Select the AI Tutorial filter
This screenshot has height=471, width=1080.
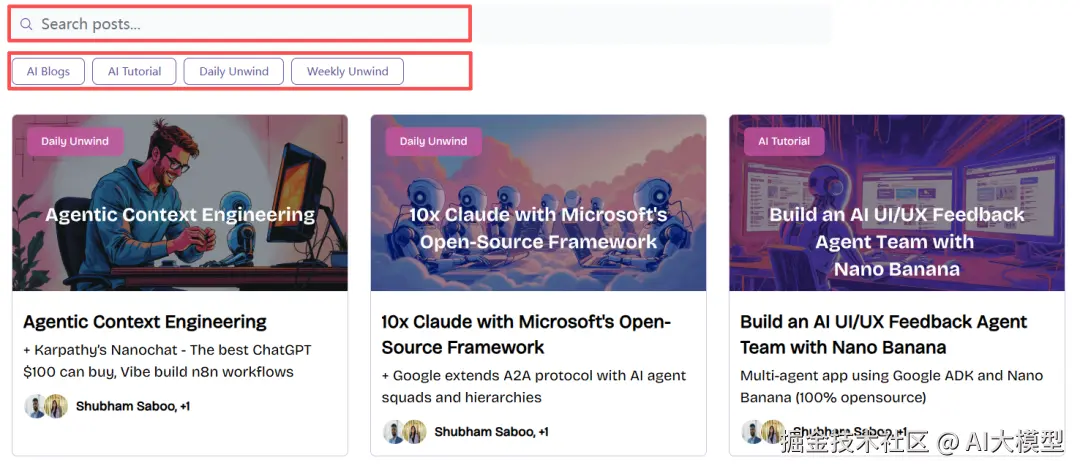(134, 71)
